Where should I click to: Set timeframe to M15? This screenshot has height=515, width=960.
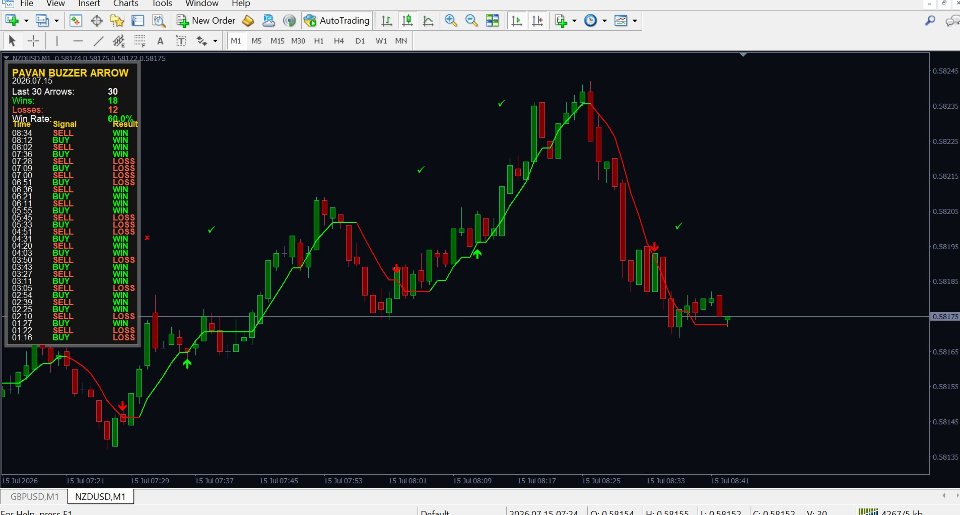point(277,41)
